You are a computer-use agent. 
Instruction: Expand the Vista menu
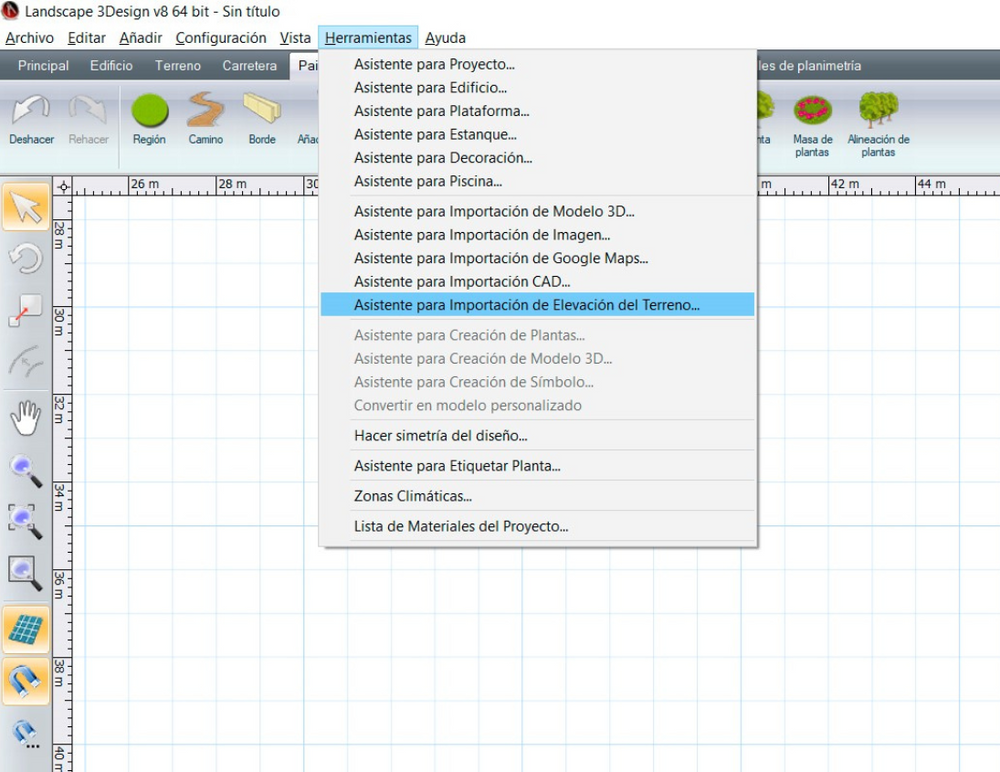point(295,38)
